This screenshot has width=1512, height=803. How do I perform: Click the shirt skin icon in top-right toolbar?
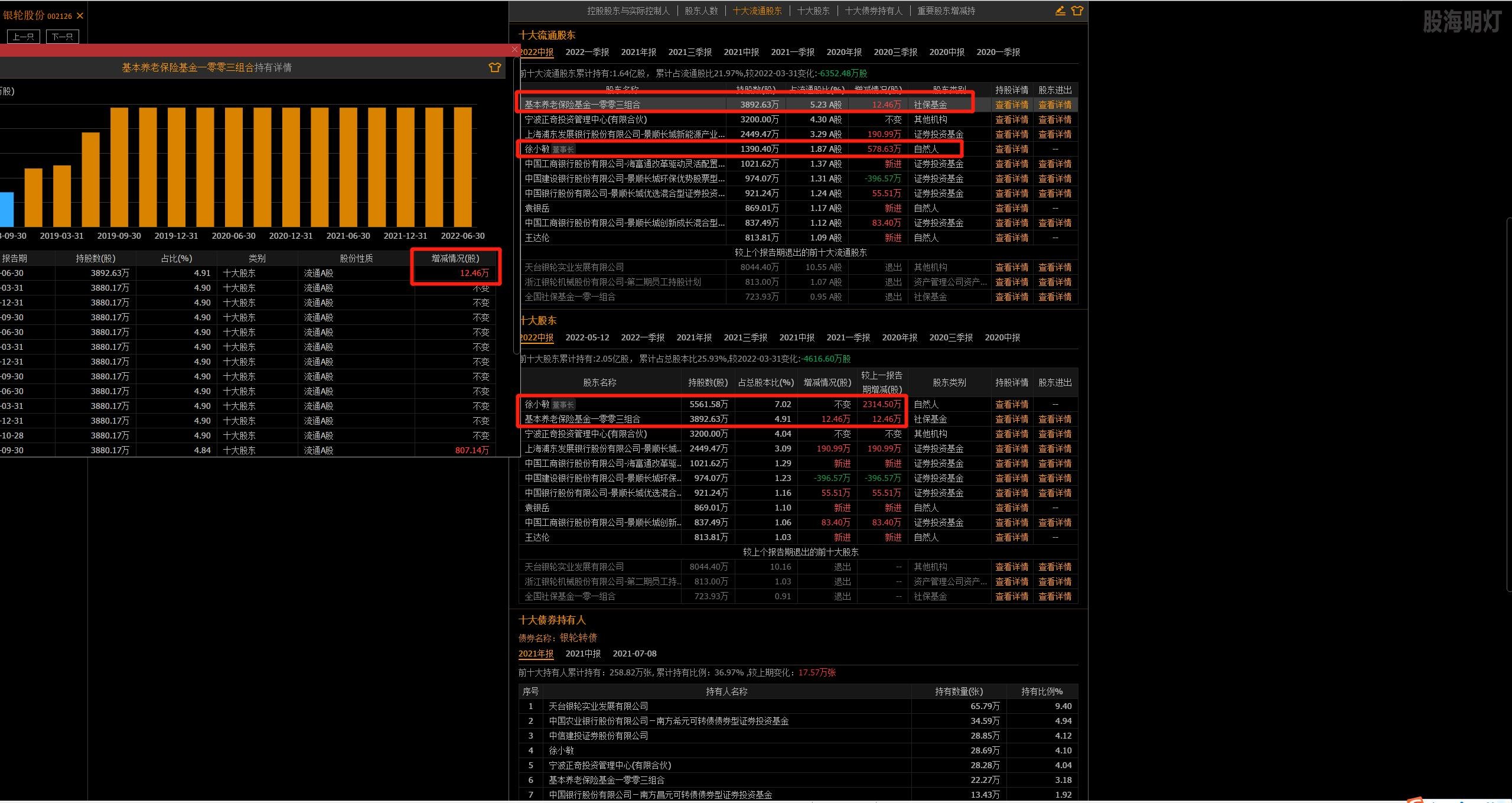[x=1077, y=11]
